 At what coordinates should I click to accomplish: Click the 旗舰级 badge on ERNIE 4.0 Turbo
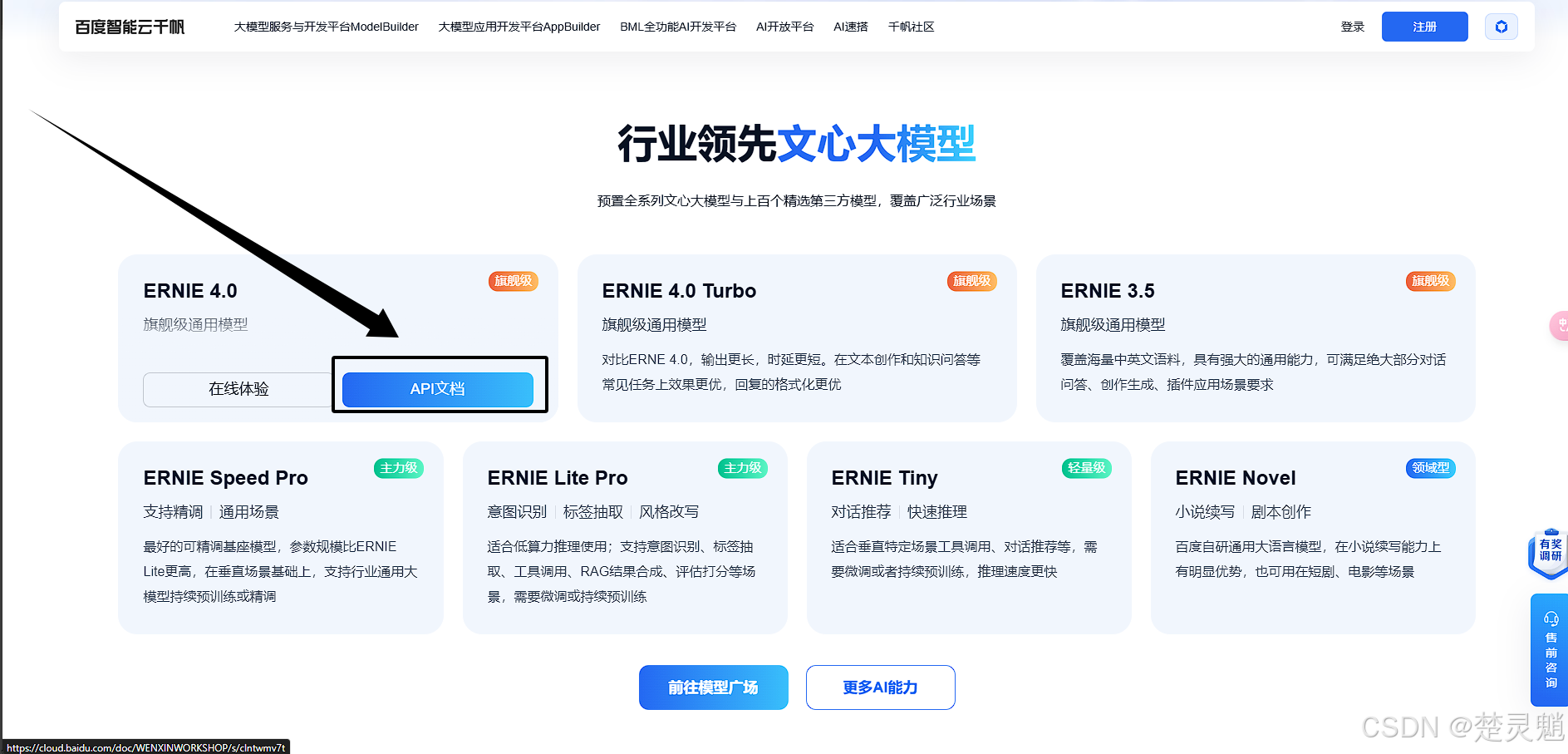[971, 281]
